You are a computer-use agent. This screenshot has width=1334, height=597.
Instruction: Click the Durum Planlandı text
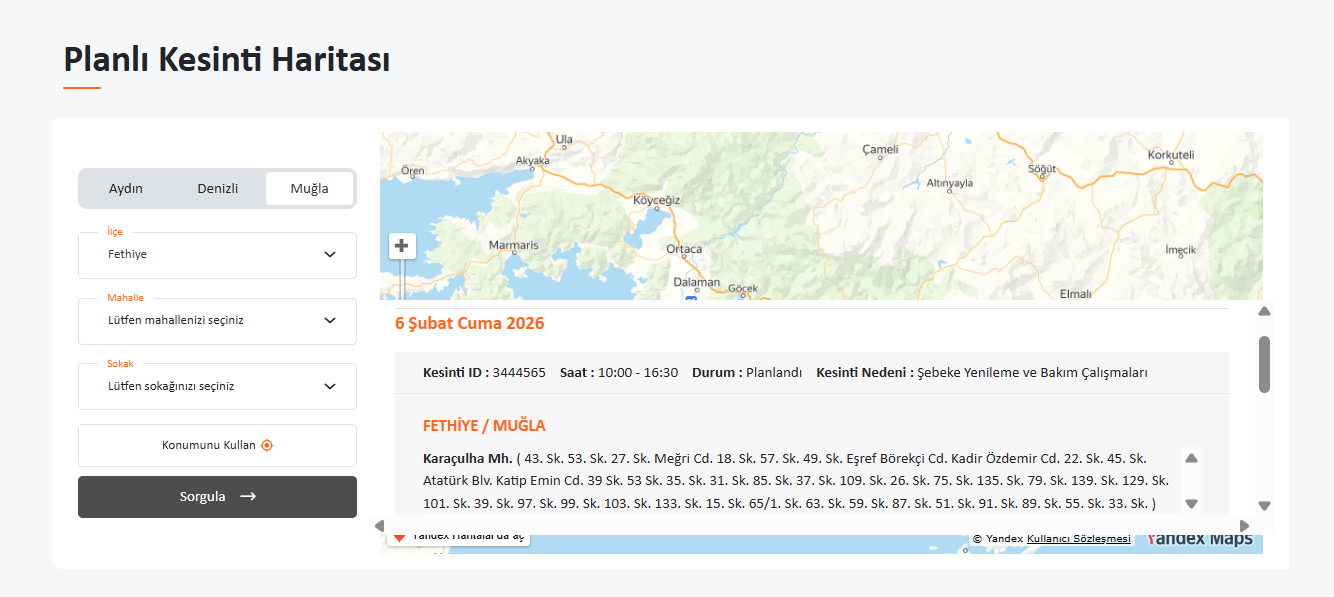point(747,373)
